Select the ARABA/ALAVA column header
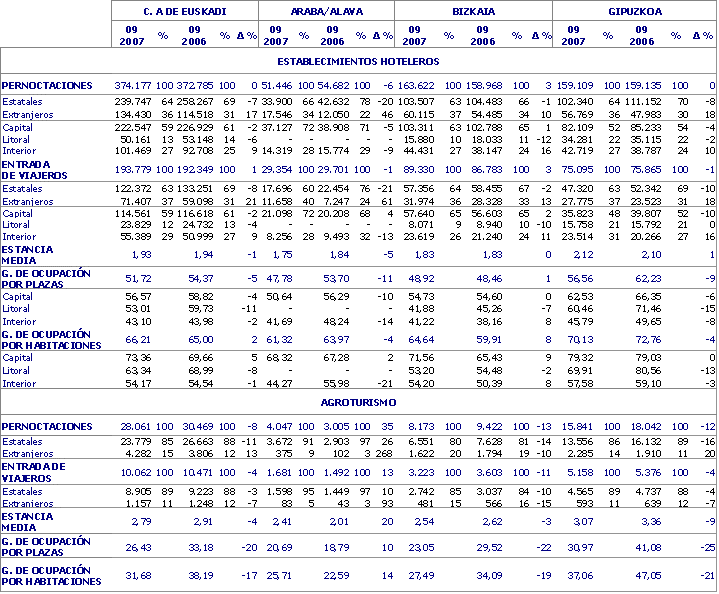 point(326,10)
